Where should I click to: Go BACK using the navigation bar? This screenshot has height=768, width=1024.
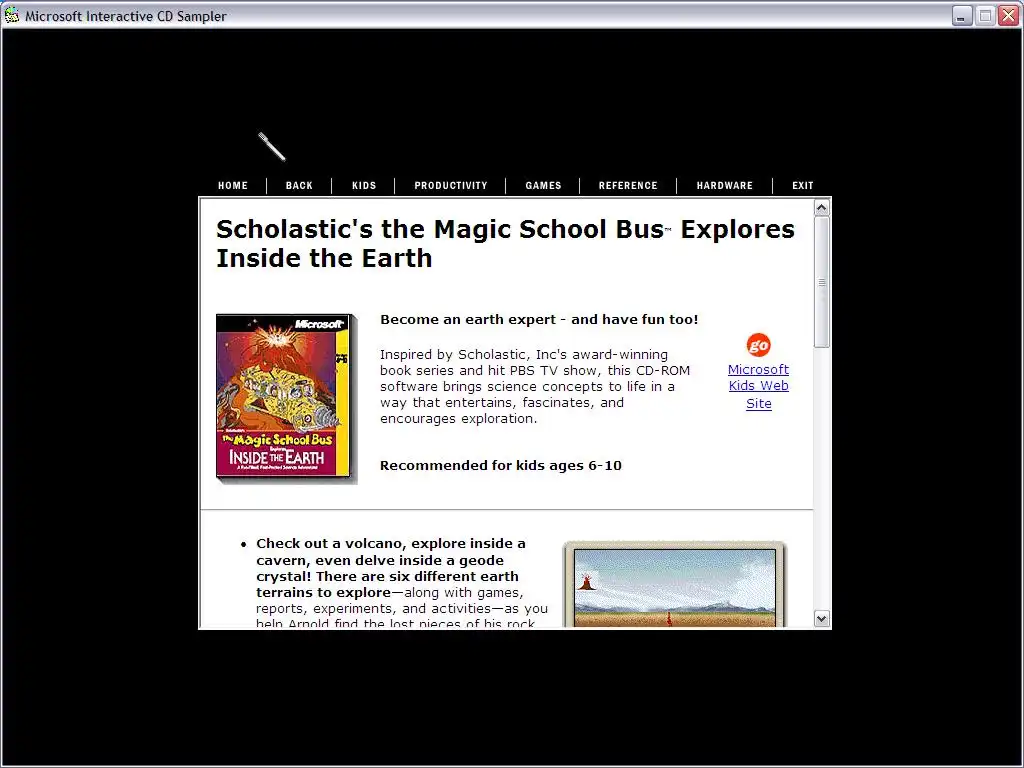[299, 185]
